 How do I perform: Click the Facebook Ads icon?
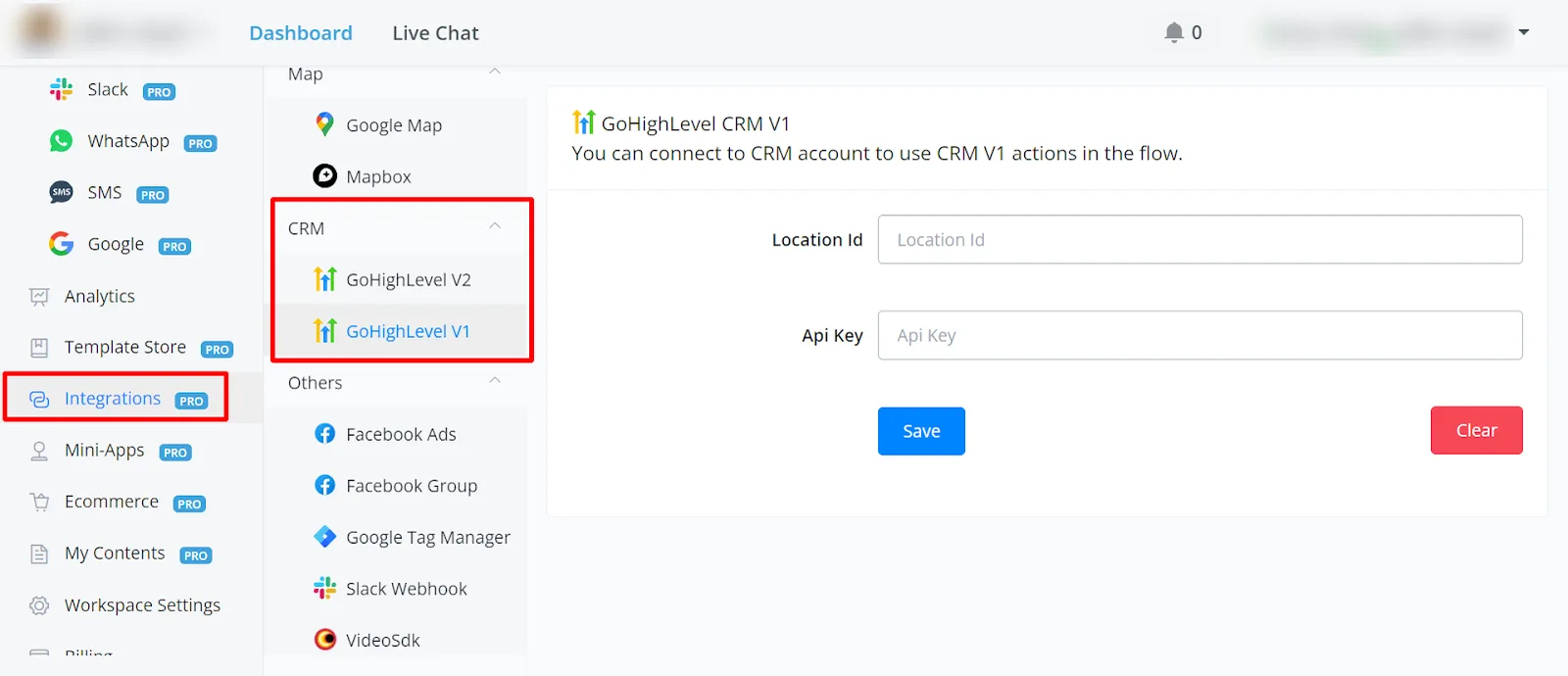tap(324, 433)
